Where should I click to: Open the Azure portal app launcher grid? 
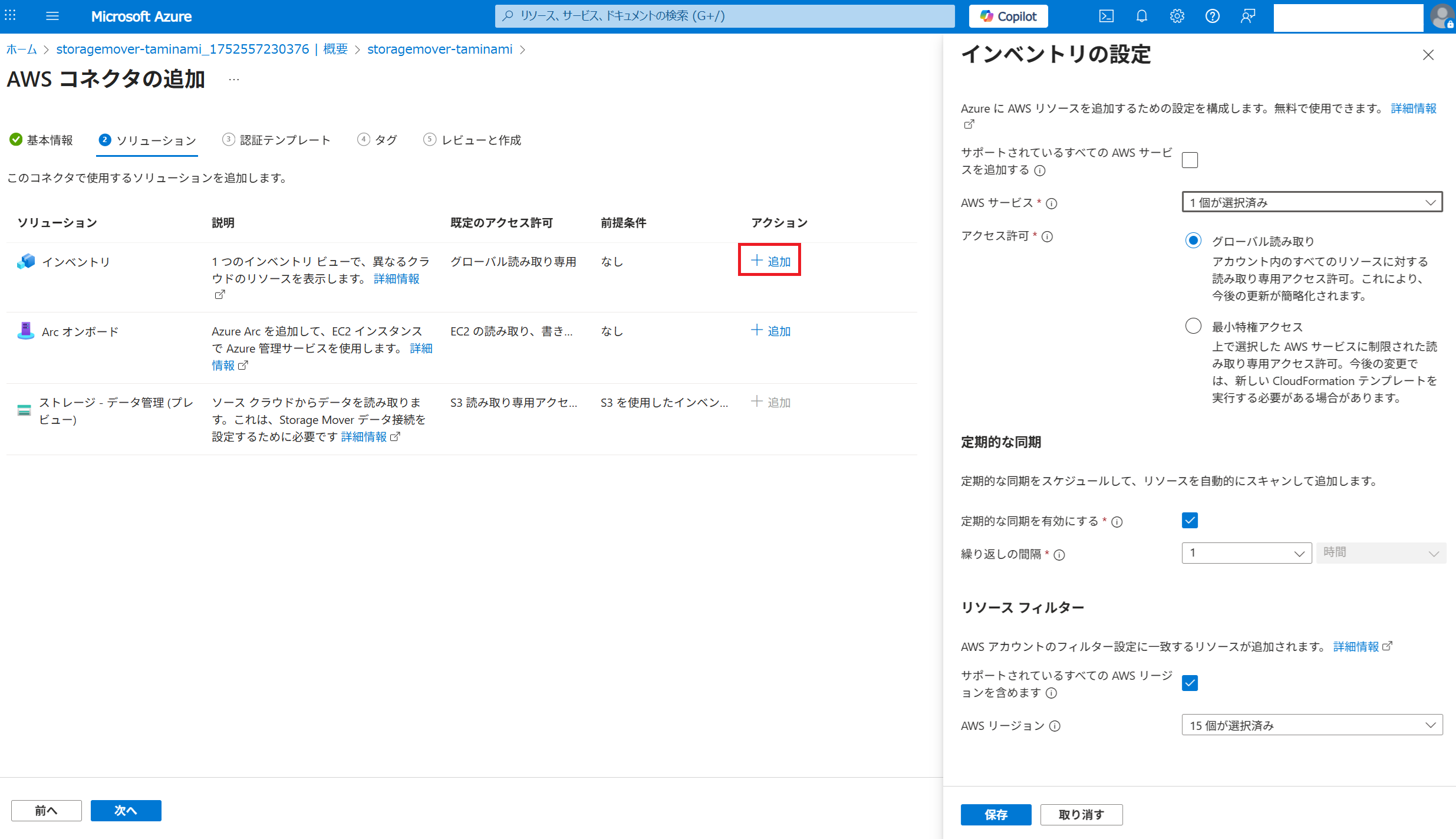[10, 16]
